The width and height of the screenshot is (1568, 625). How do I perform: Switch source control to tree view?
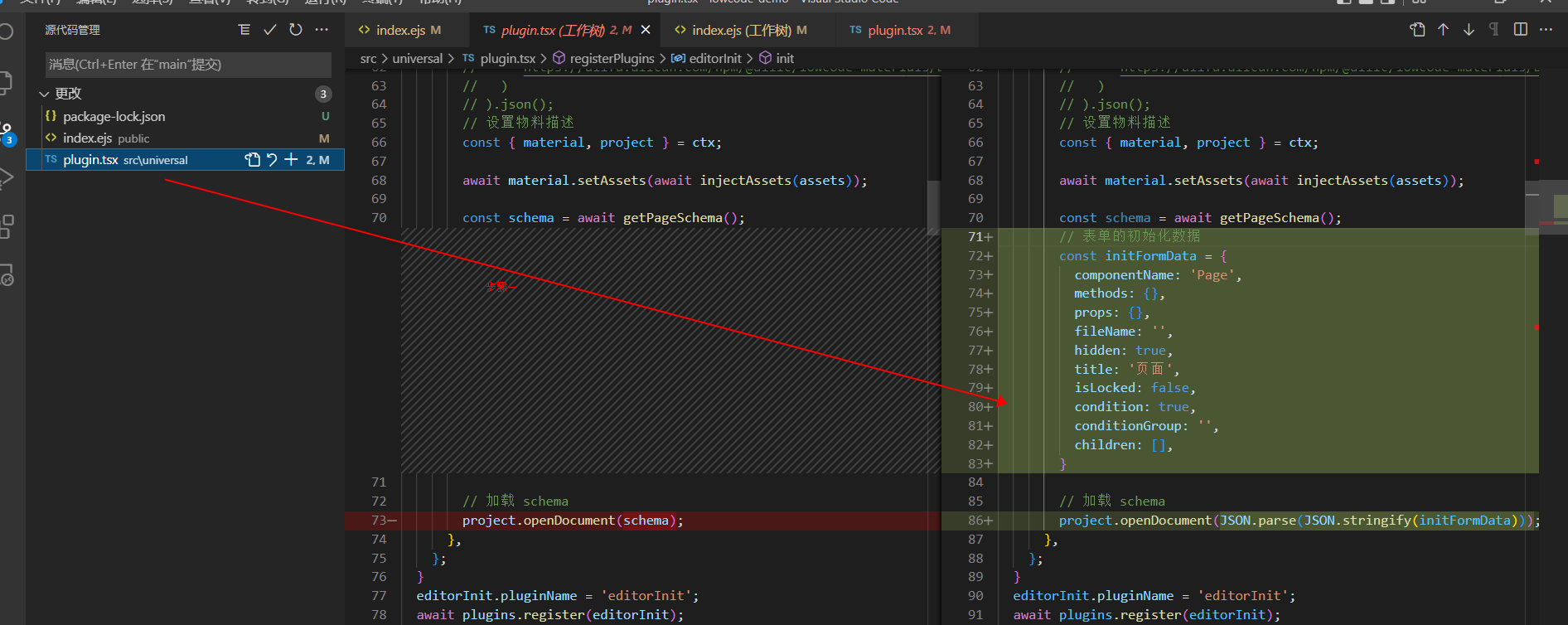[244, 30]
